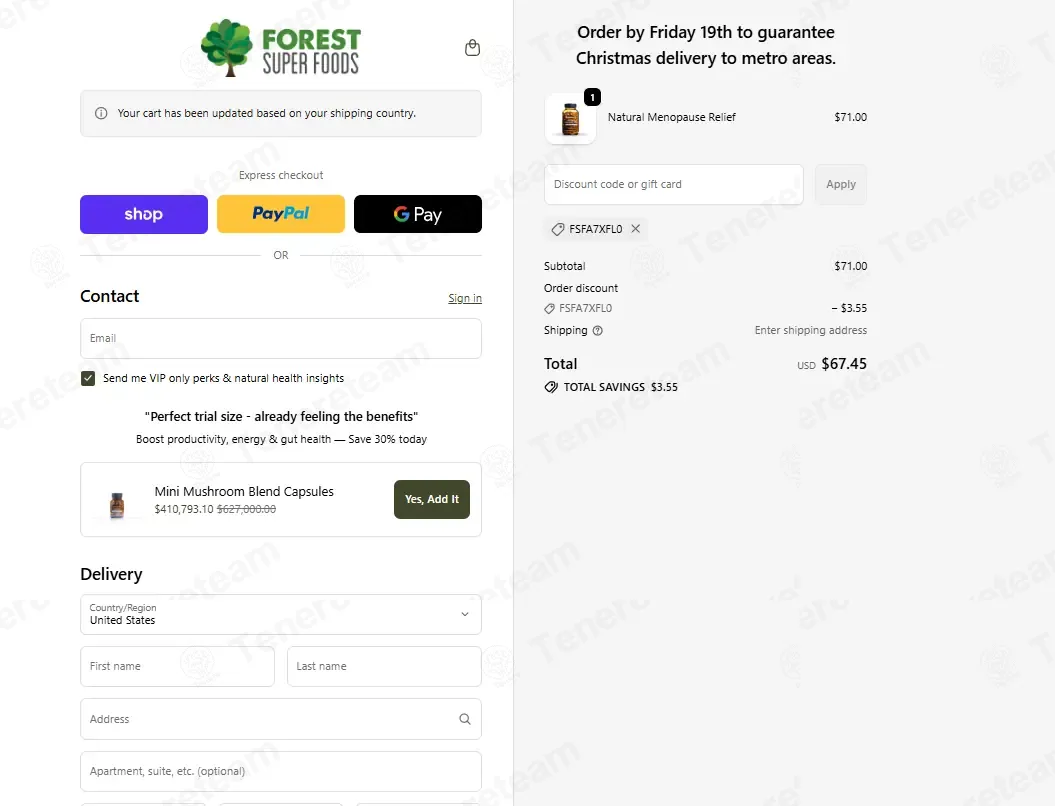Follow the Sign in link
Image resolution: width=1055 pixels, height=806 pixels.
tap(465, 298)
